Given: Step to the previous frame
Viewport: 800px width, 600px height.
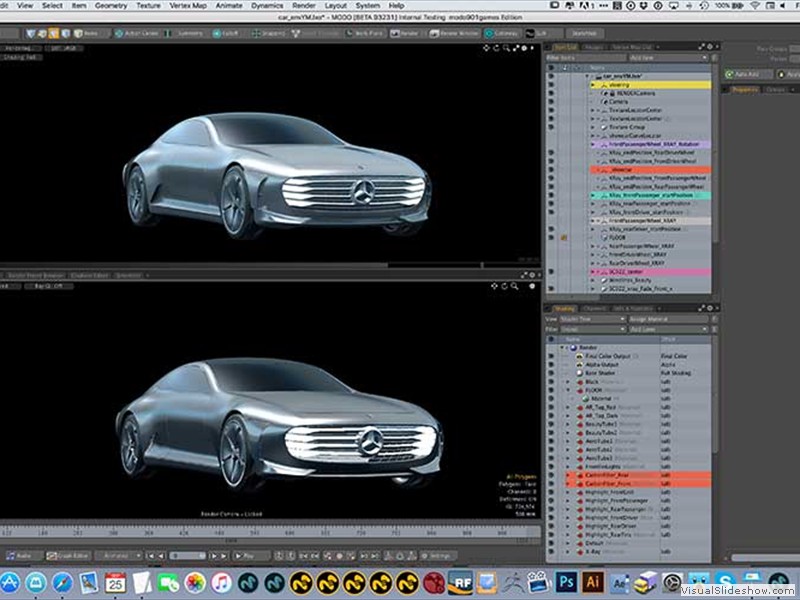Looking at the screenshot, I should point(161,556).
